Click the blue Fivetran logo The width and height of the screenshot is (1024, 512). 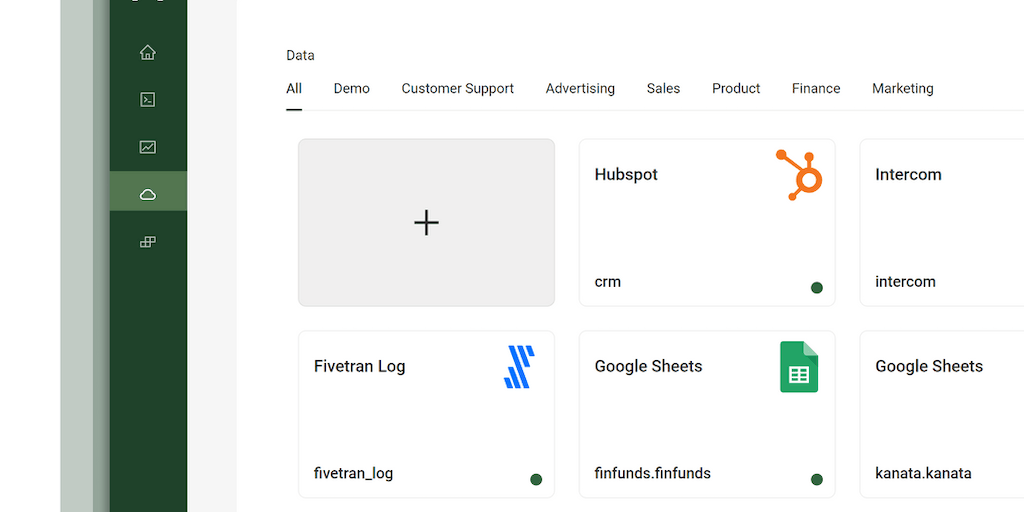point(519,367)
